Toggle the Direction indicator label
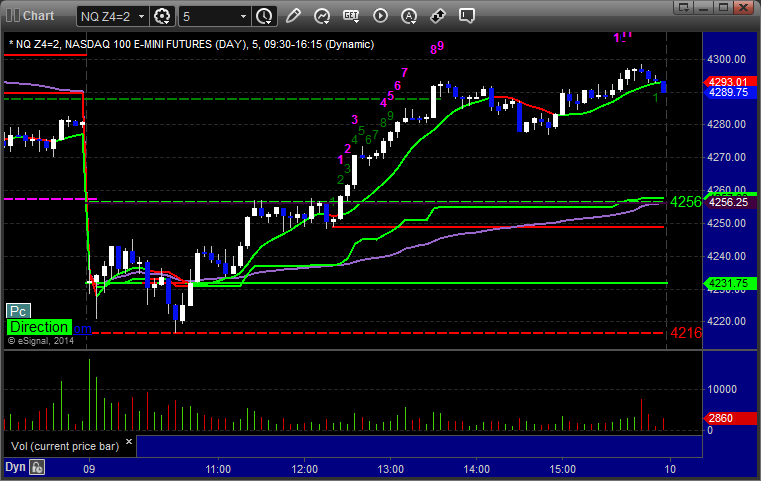Viewport: 761px width, 481px height. [x=39, y=327]
